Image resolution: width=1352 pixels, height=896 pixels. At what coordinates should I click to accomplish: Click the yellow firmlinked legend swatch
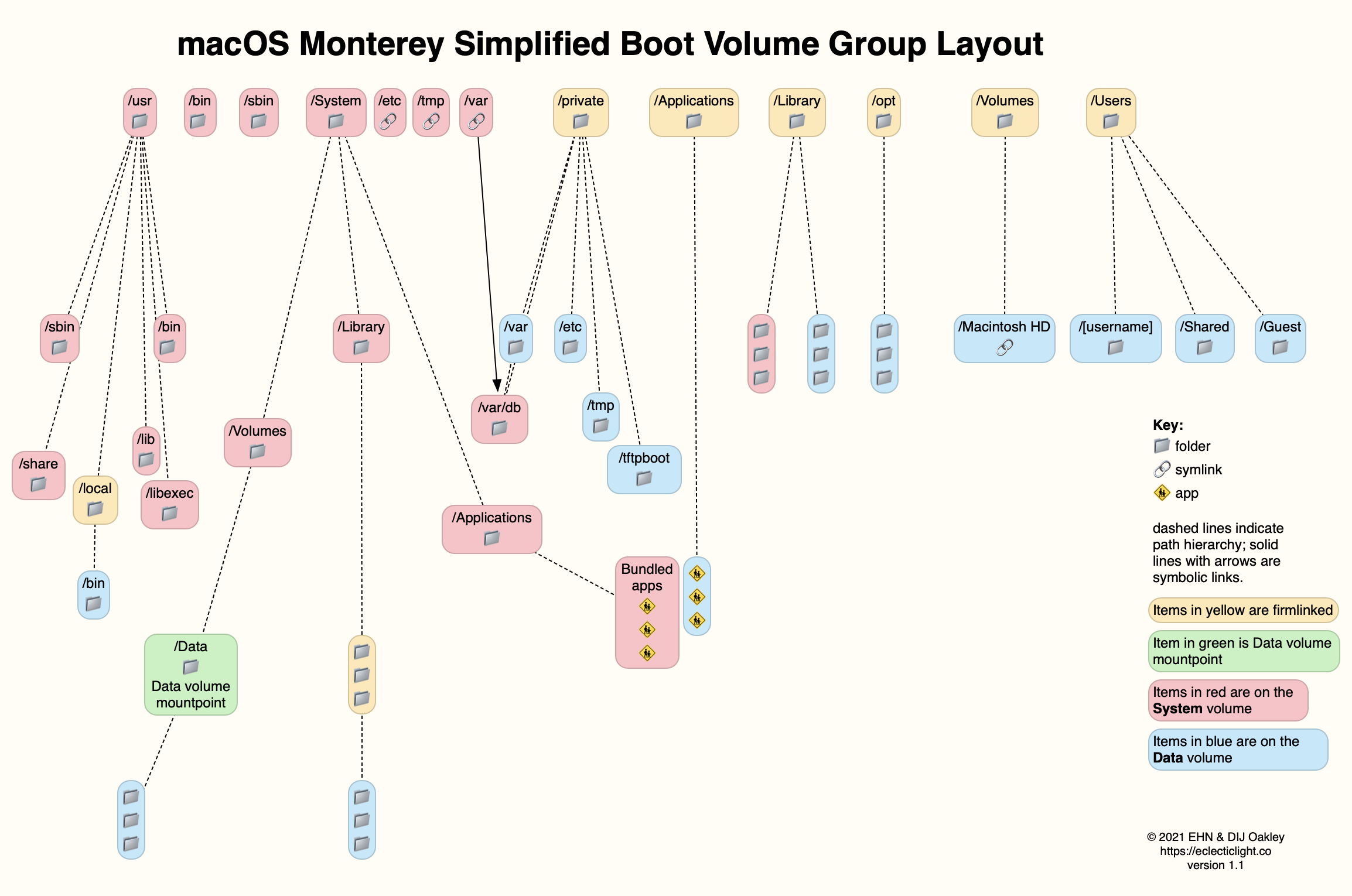tap(1242, 610)
